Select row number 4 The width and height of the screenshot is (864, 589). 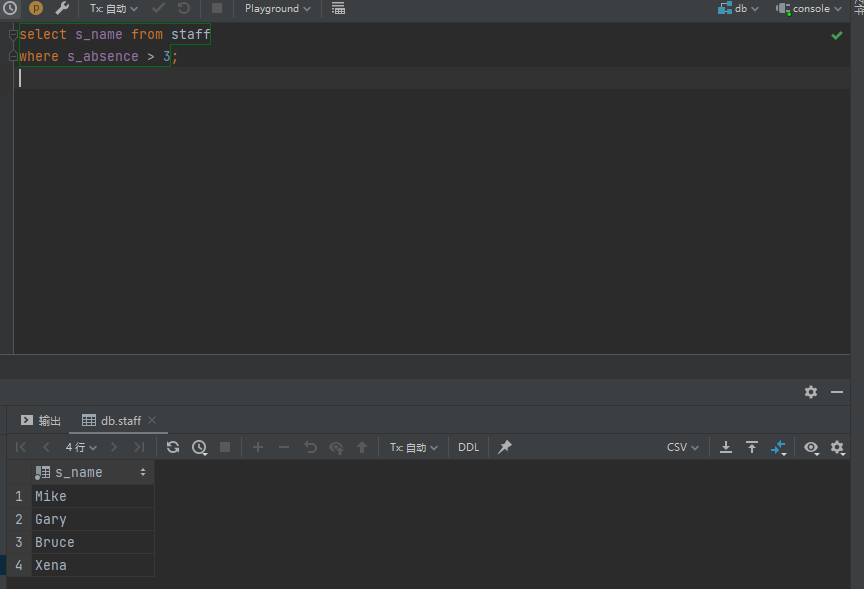click(x=19, y=565)
